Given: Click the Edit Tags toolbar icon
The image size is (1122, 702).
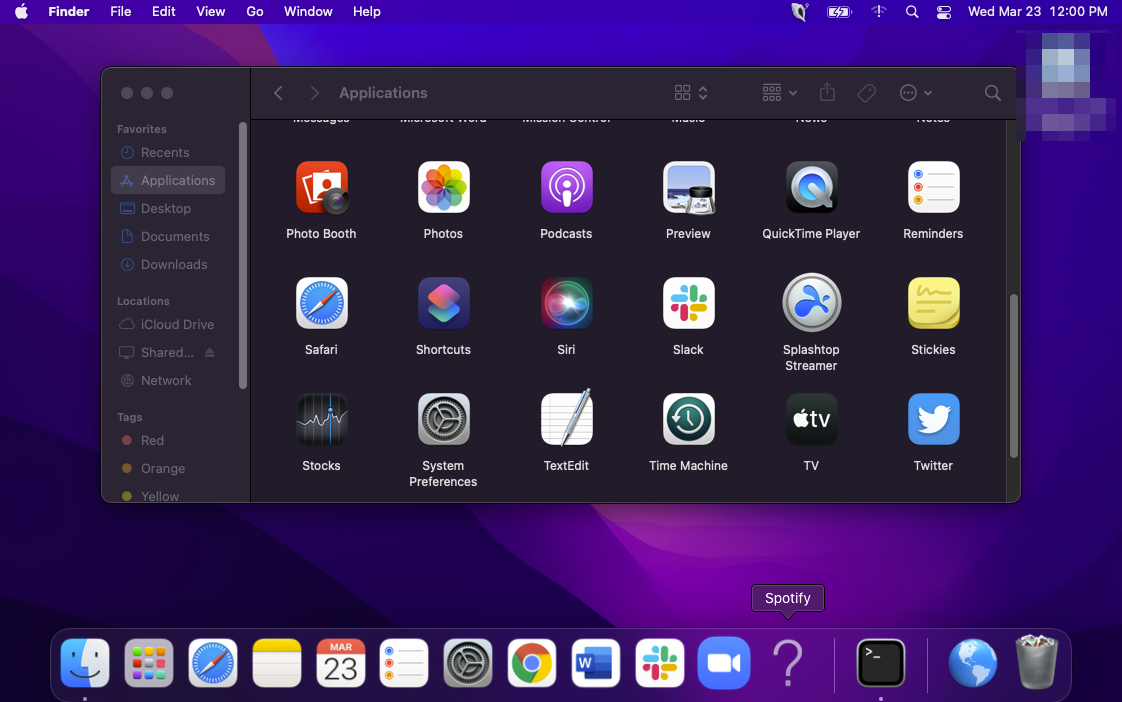Looking at the screenshot, I should pos(867,93).
